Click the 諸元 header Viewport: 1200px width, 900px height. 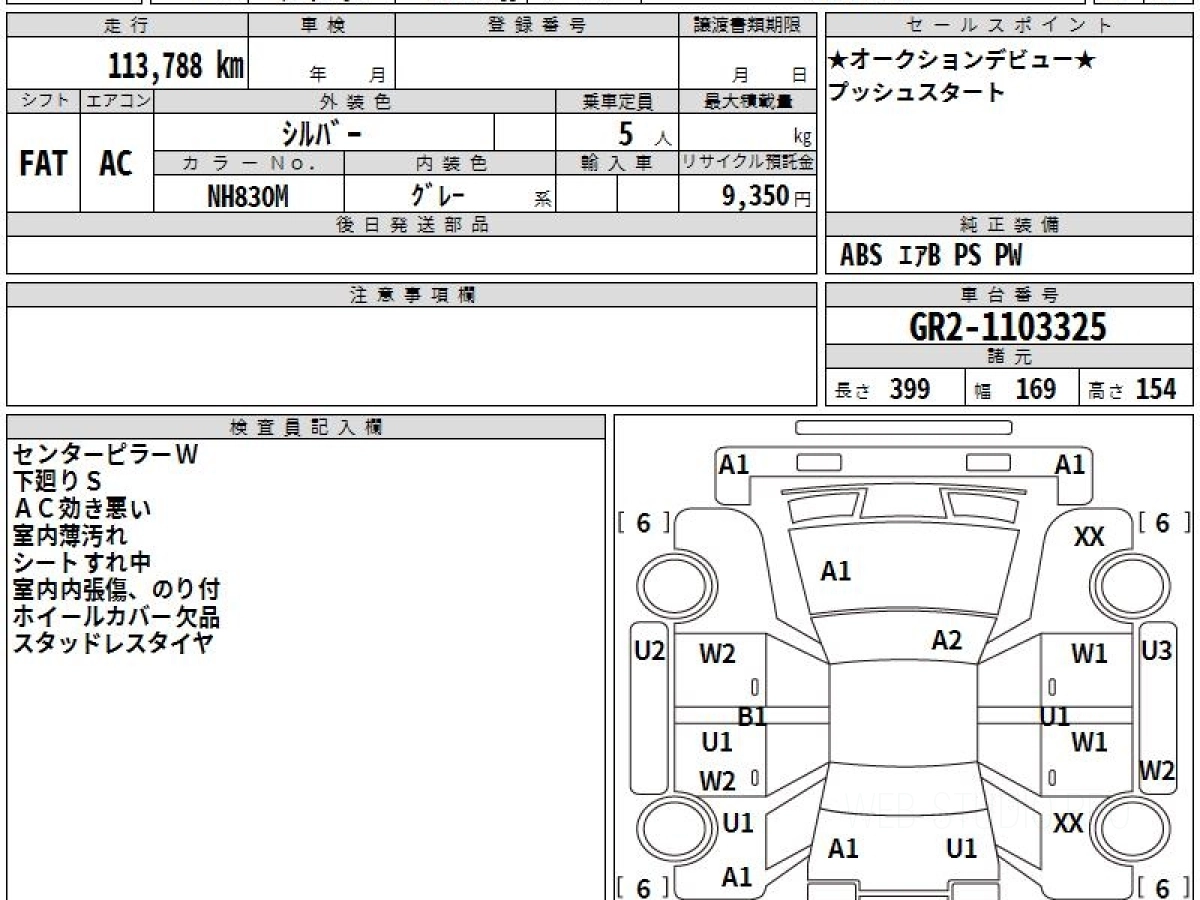[1009, 357]
